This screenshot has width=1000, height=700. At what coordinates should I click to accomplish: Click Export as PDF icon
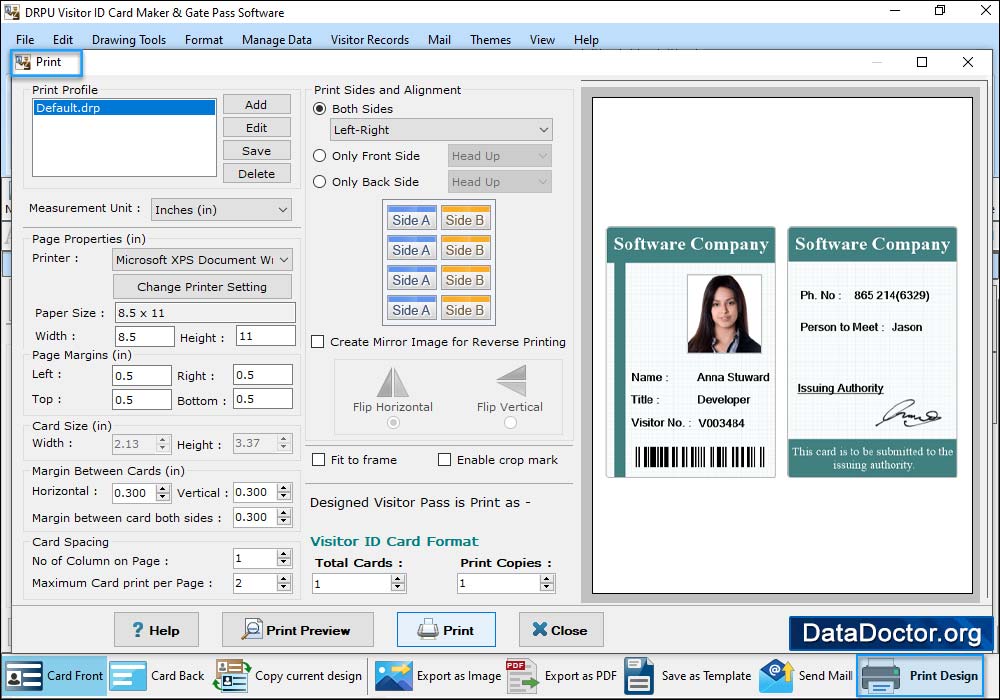(522, 676)
